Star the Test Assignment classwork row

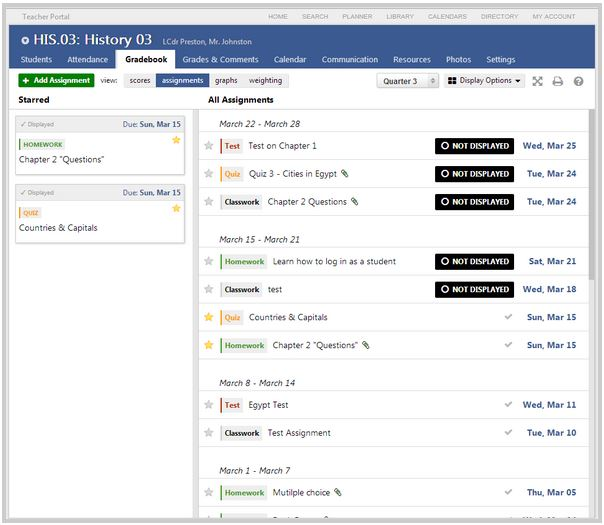tap(209, 433)
